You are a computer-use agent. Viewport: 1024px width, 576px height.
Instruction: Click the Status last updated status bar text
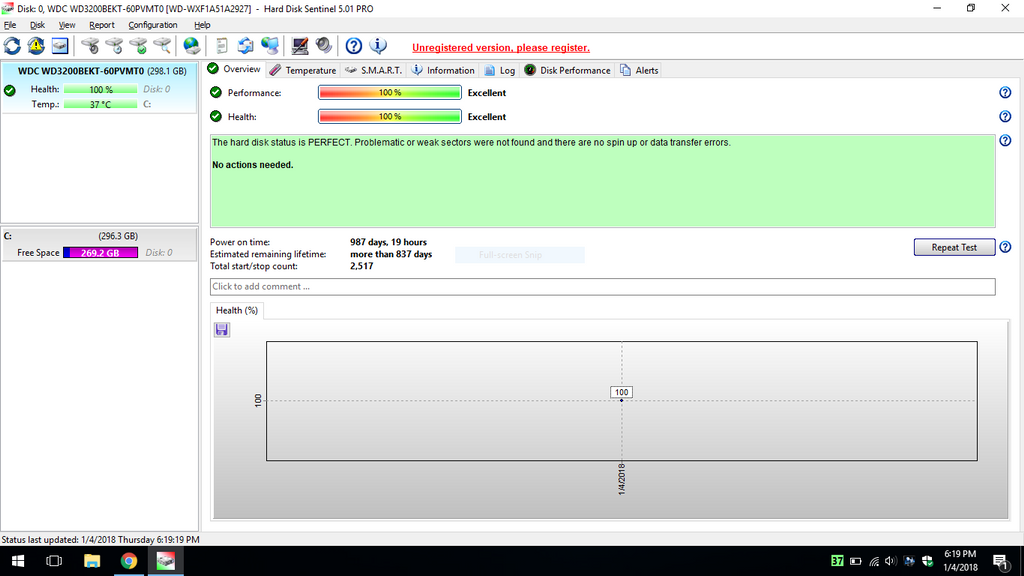(101, 540)
